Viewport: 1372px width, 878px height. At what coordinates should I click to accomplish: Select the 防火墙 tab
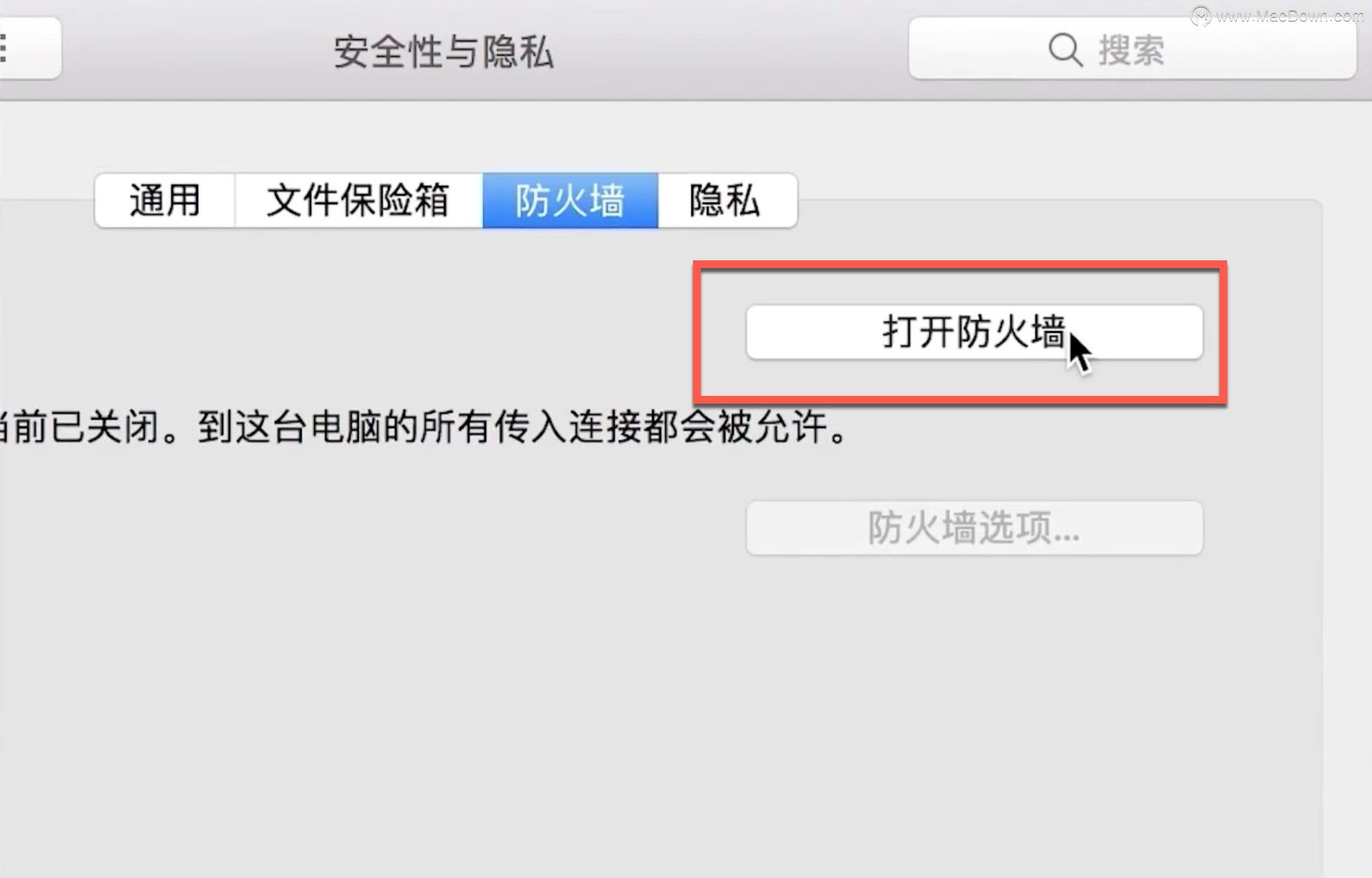570,200
